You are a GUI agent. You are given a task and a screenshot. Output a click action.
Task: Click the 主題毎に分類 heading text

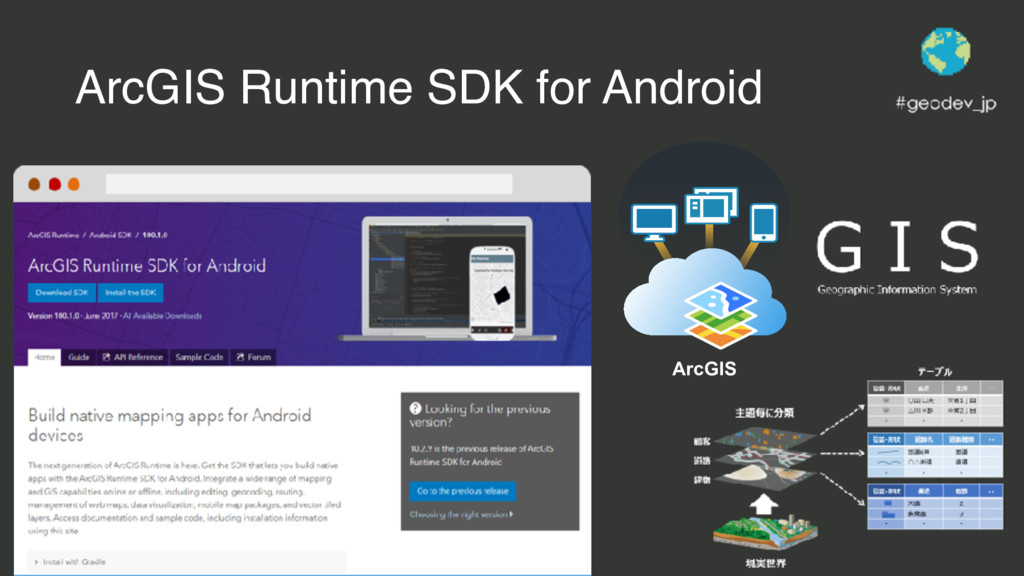[765, 413]
